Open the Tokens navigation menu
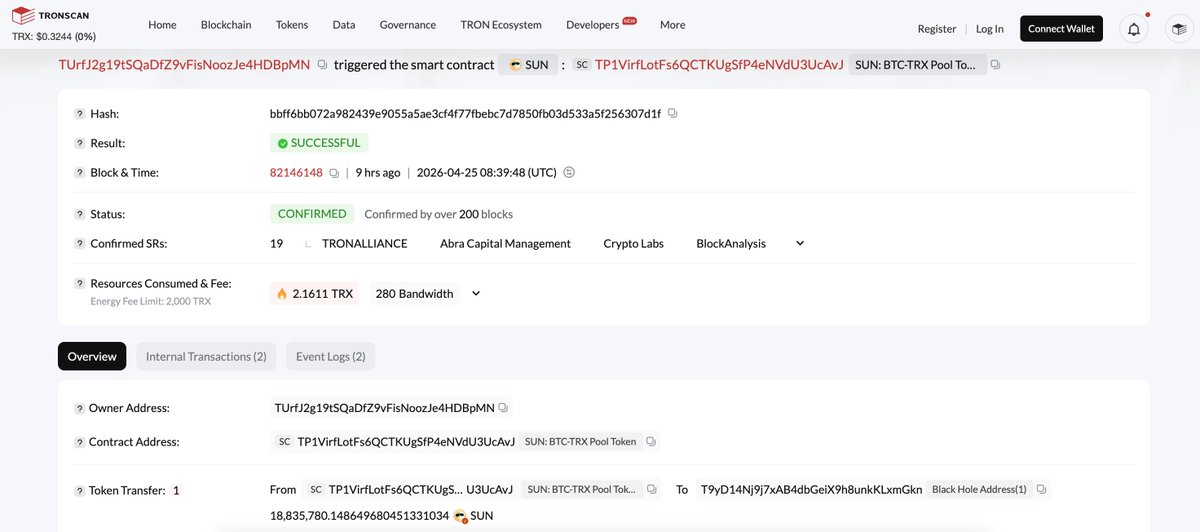Viewport: 1200px width, 532px height. pyautogui.click(x=292, y=25)
